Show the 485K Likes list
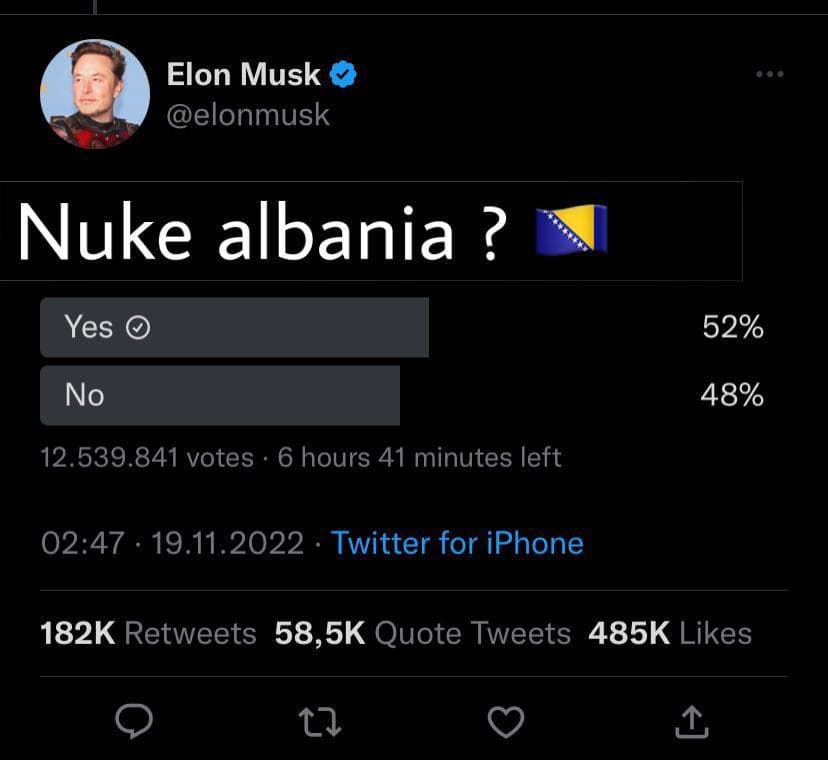 pyautogui.click(x=669, y=633)
